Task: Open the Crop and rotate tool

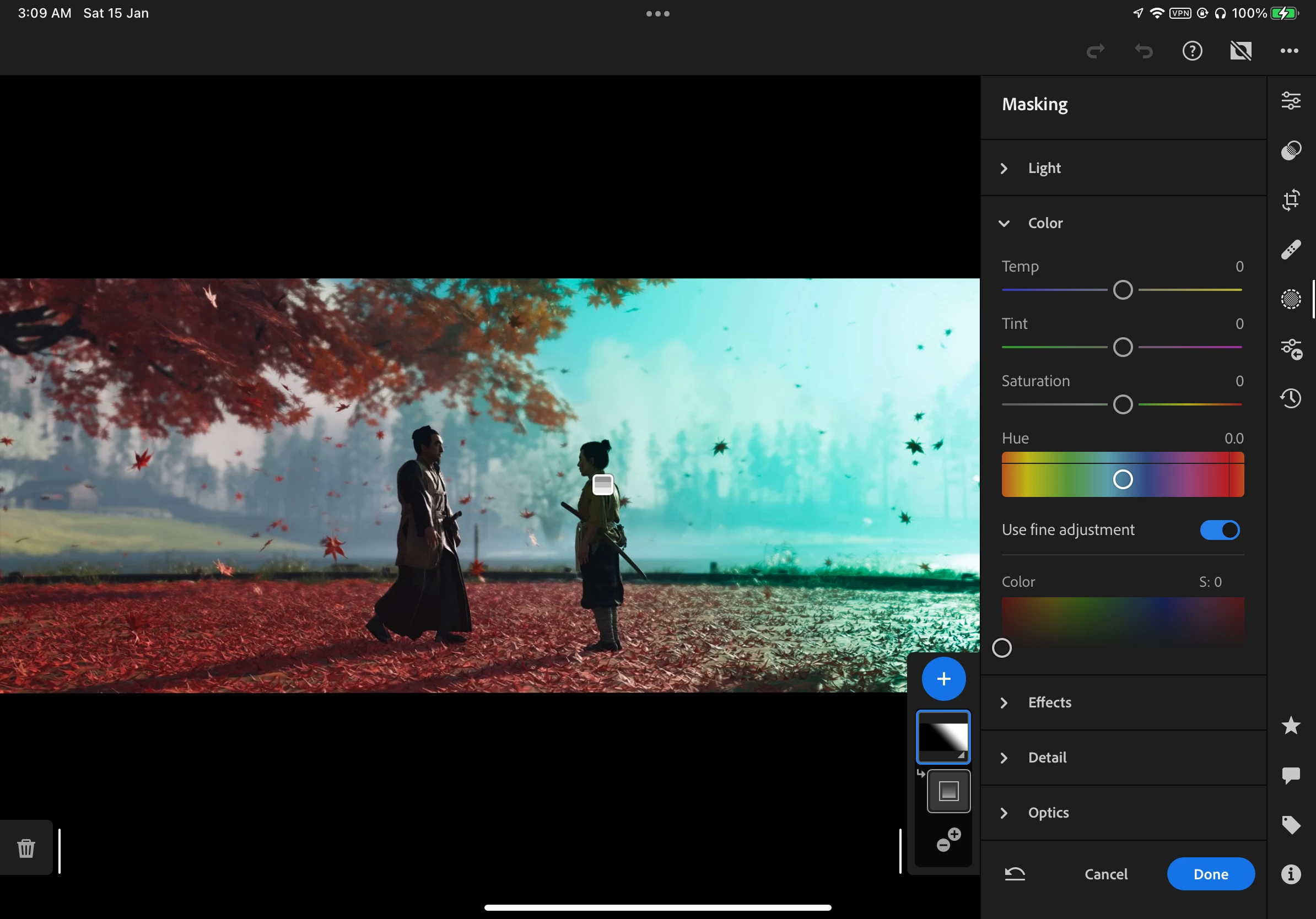Action: pos(1290,200)
